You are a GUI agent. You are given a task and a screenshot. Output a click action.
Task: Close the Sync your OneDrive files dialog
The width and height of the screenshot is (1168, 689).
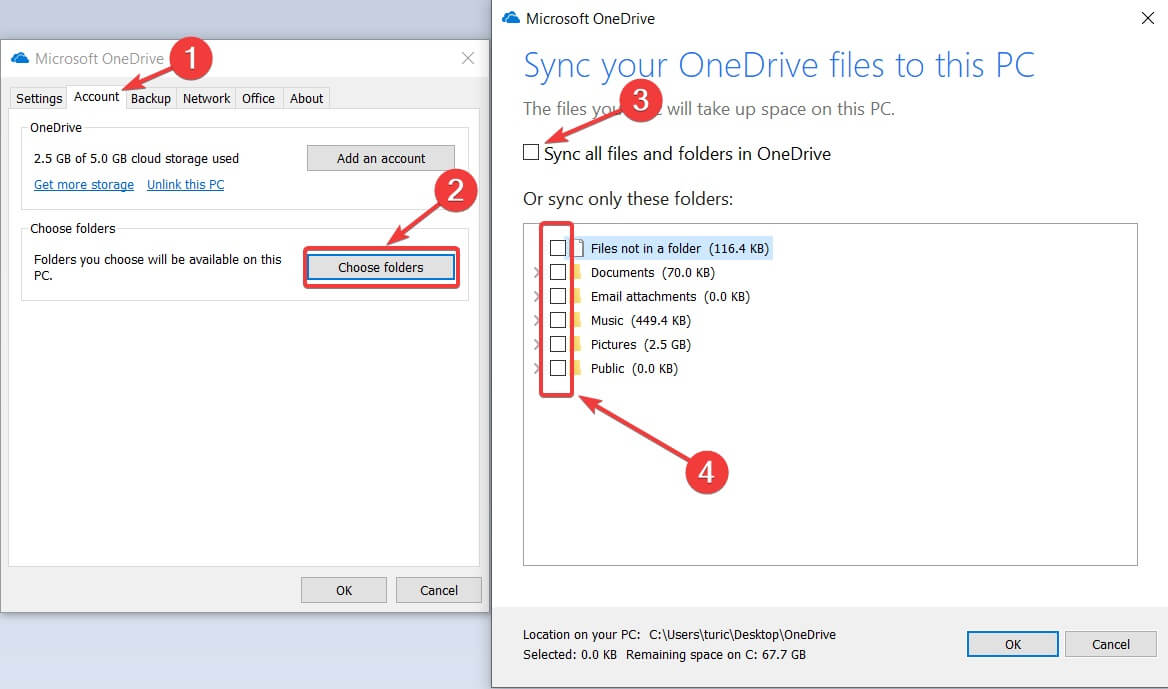click(x=1148, y=18)
